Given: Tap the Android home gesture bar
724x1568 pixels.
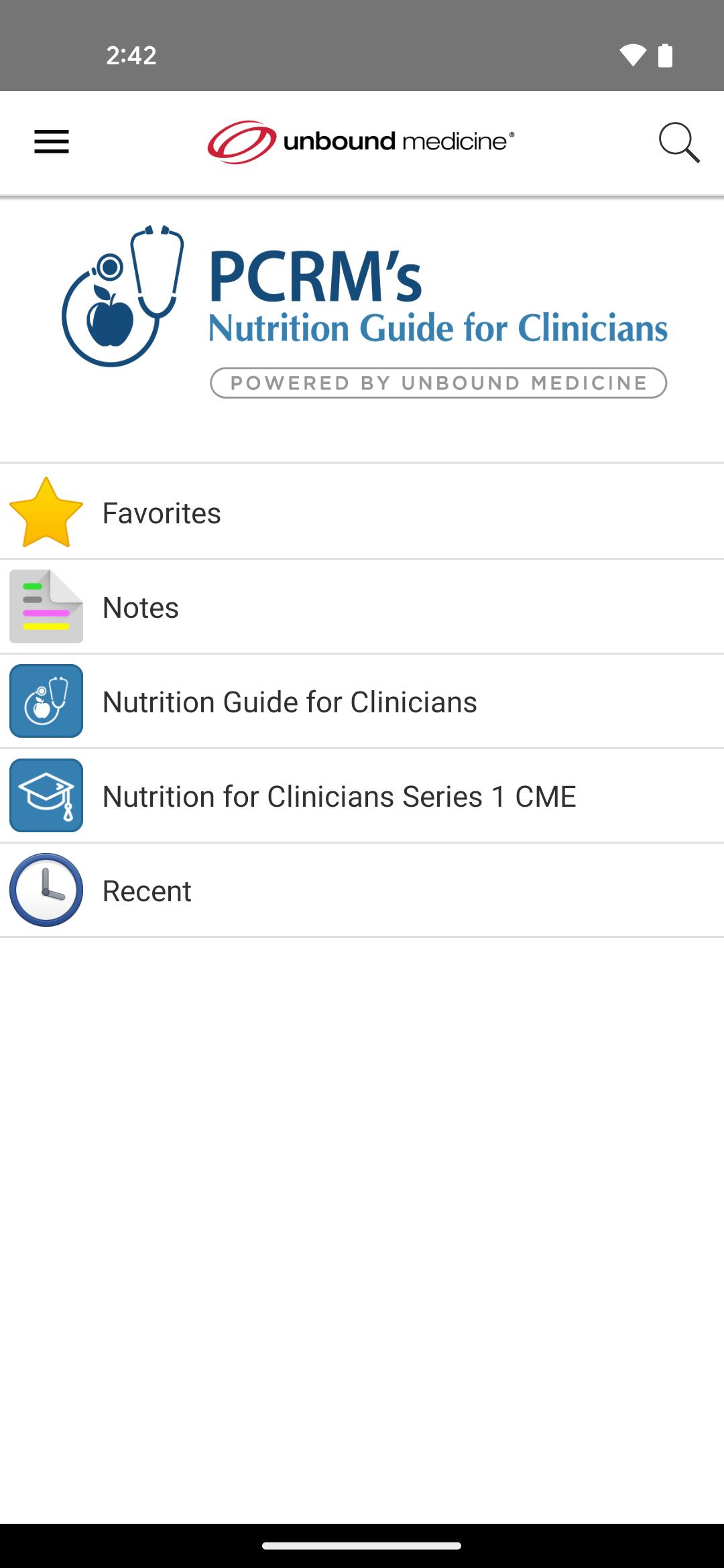Looking at the screenshot, I should pyautogui.click(x=362, y=1546).
